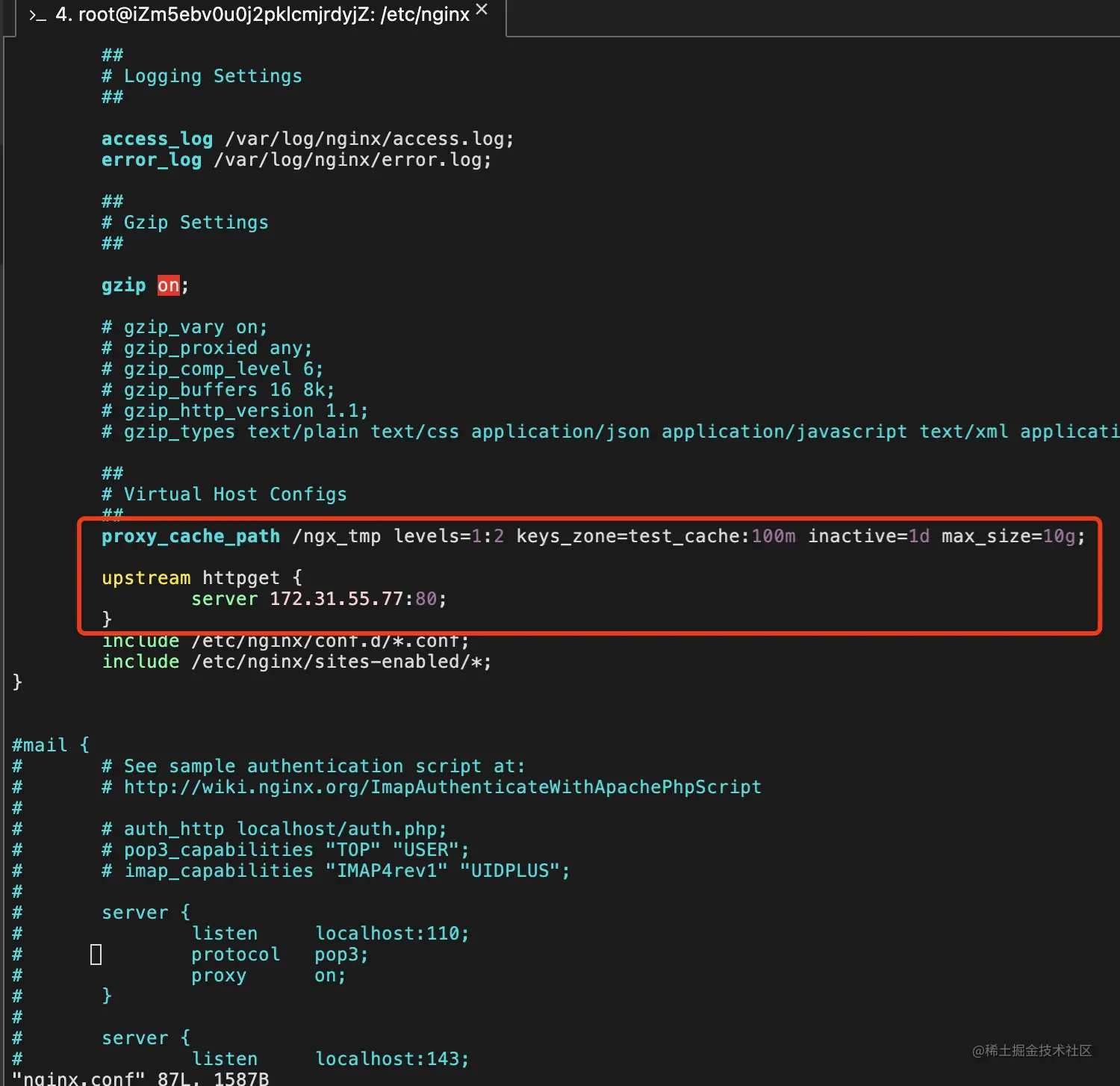Image resolution: width=1120 pixels, height=1086 pixels.
Task: Click 'localhost:143;' listen value
Action: [x=392, y=1059]
